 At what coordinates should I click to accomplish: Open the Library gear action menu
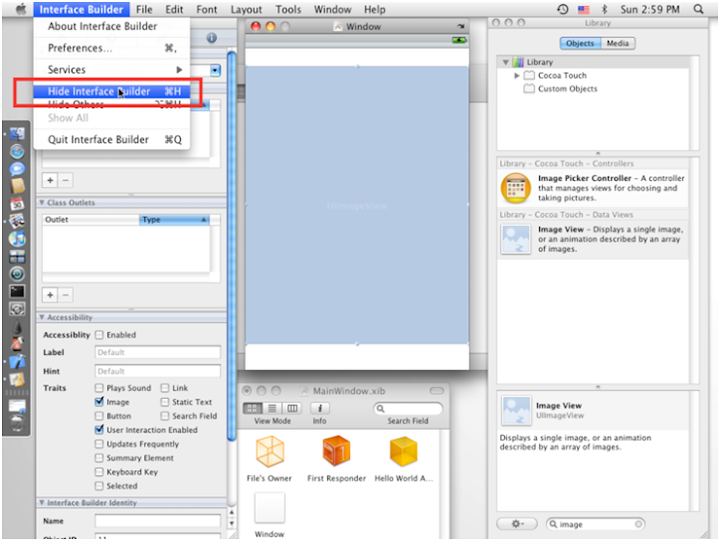tap(517, 524)
